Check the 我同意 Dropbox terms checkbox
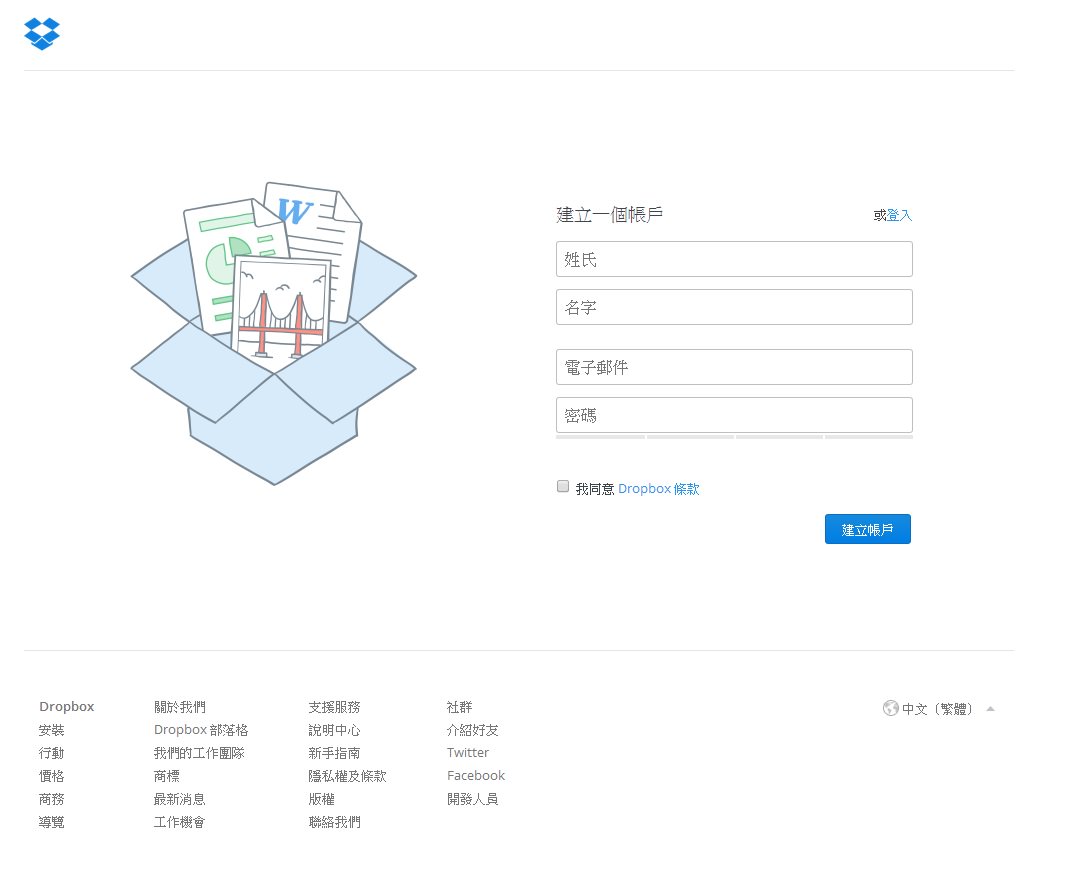The image size is (1079, 894). 563,487
